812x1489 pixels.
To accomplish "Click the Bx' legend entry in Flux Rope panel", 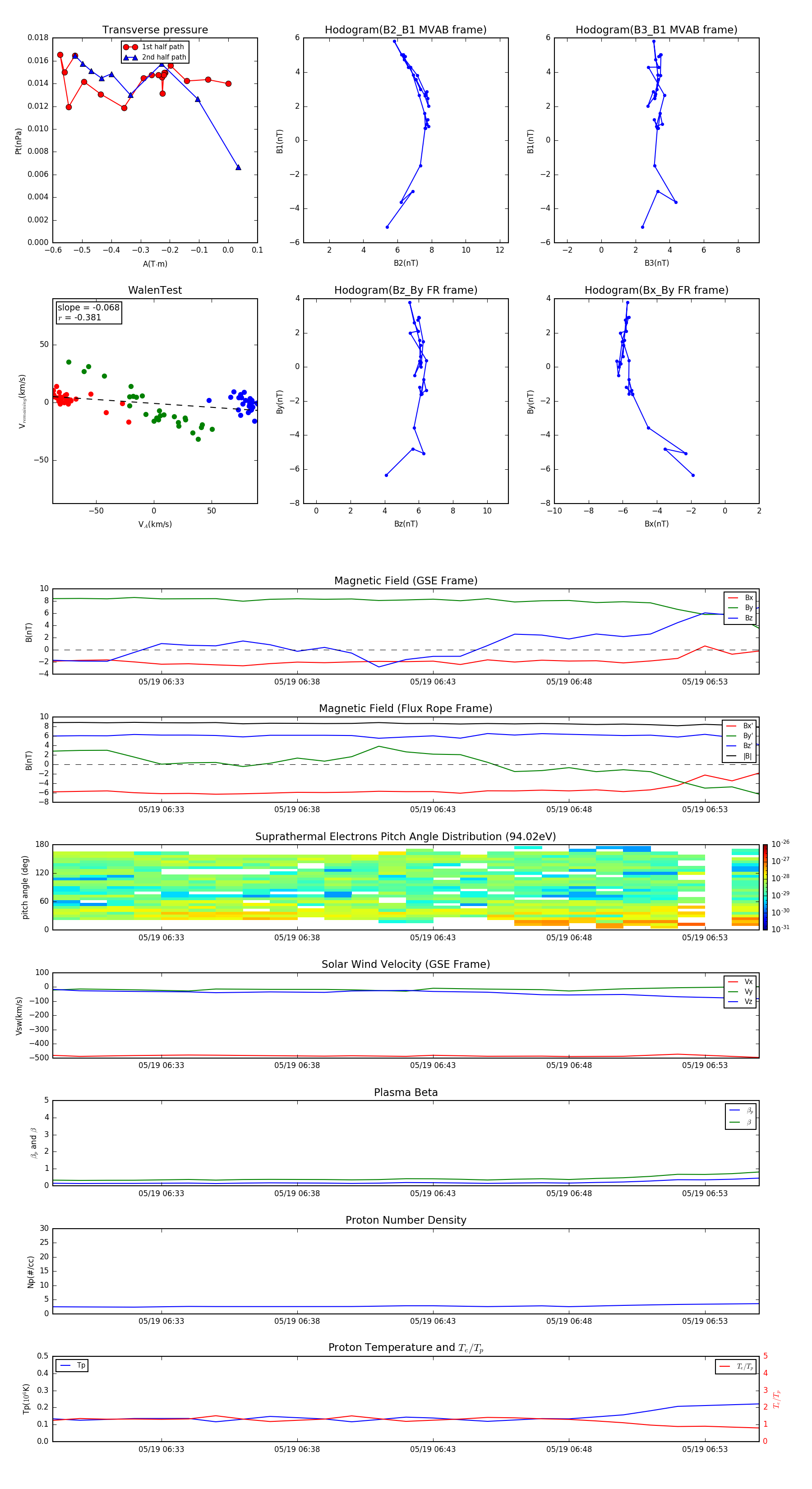I will (740, 726).
